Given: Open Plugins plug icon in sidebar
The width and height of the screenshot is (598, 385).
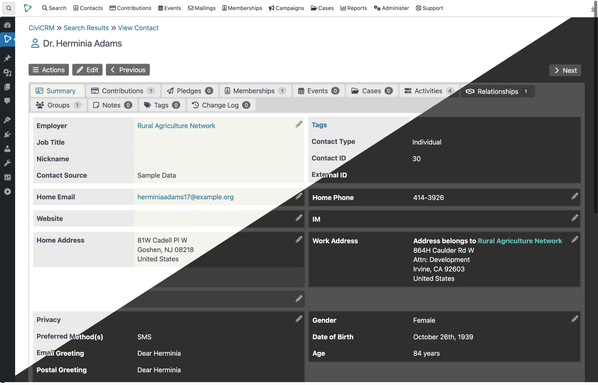Looking at the screenshot, I should pyautogui.click(x=7, y=134).
